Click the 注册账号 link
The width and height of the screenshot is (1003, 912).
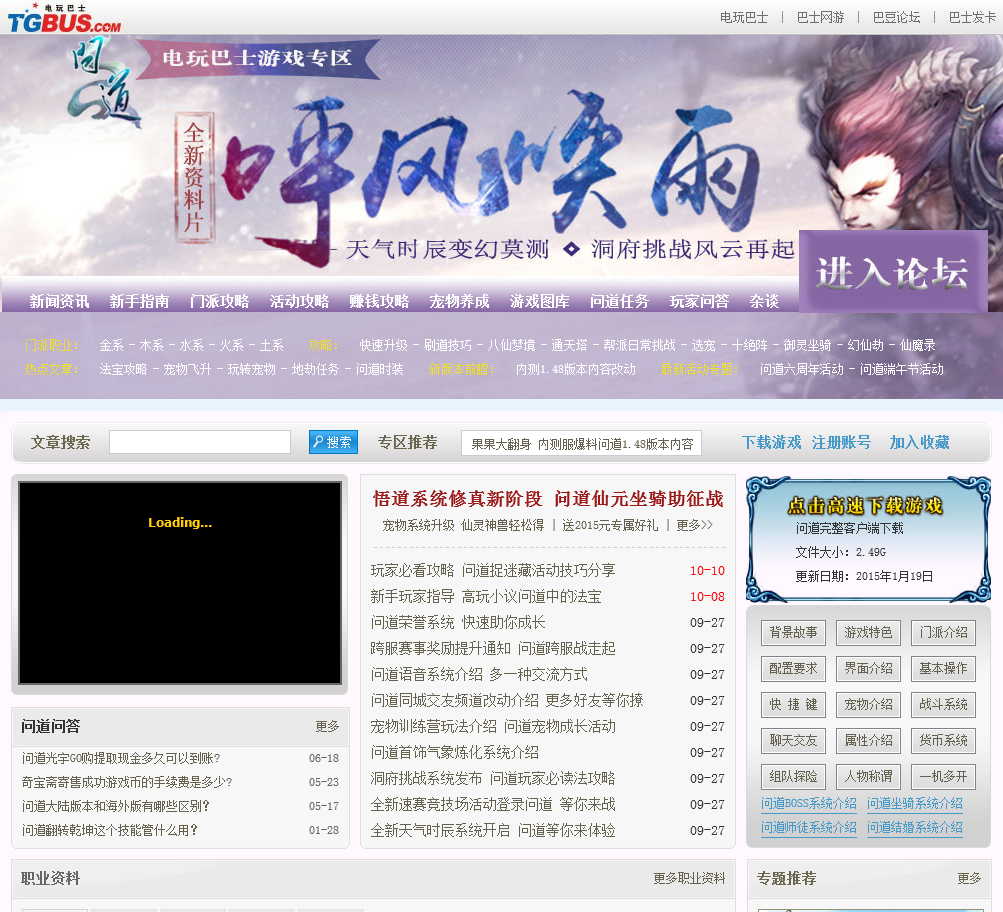coord(841,442)
